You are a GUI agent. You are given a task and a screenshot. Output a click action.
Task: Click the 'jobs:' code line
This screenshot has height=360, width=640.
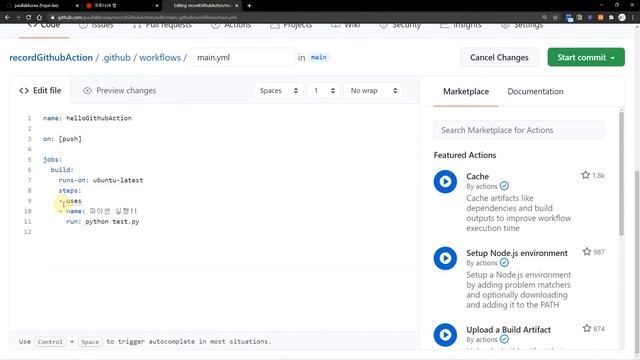tap(52, 159)
